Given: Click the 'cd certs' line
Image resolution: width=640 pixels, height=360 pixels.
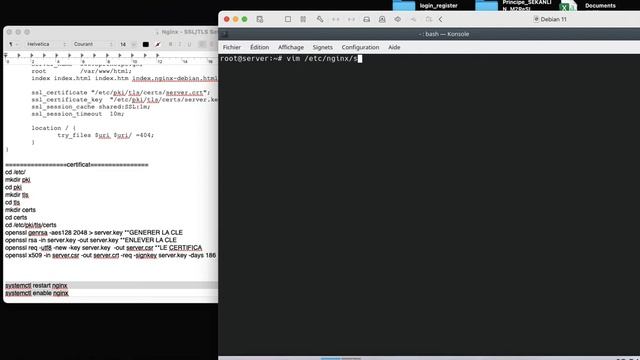Looking at the screenshot, I should coord(16,218).
